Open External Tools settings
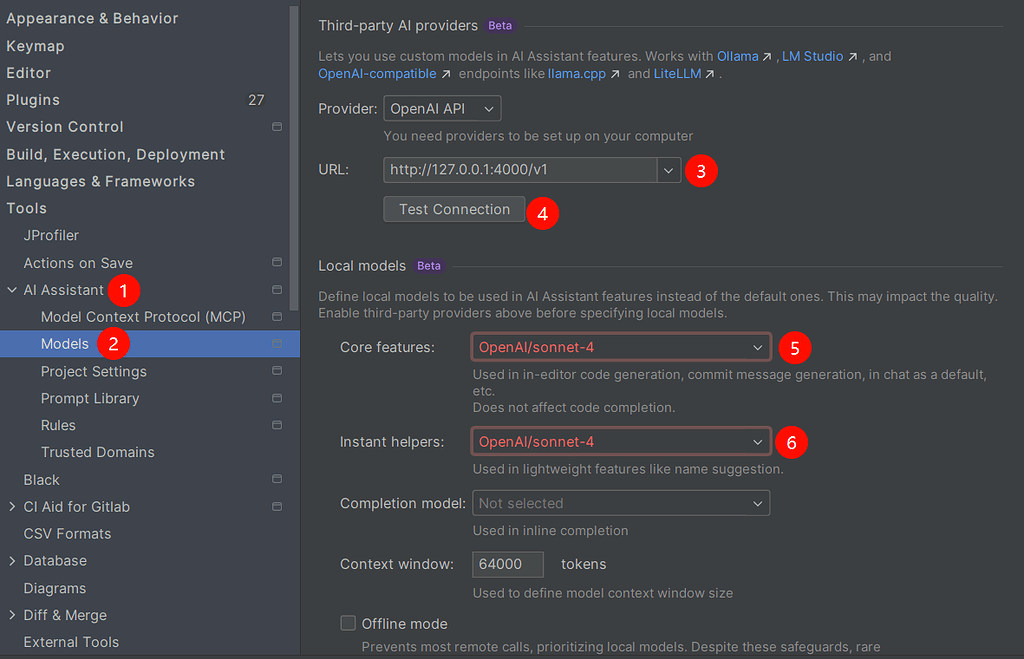 coord(71,642)
